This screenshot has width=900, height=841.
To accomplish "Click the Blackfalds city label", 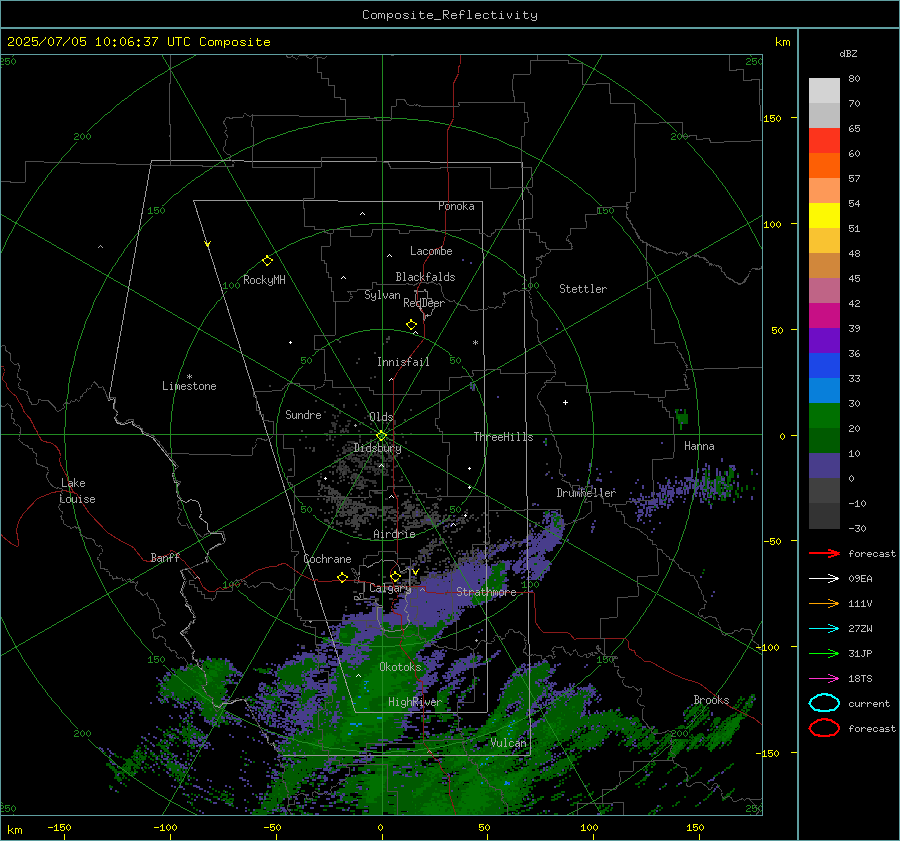I will pos(425,277).
